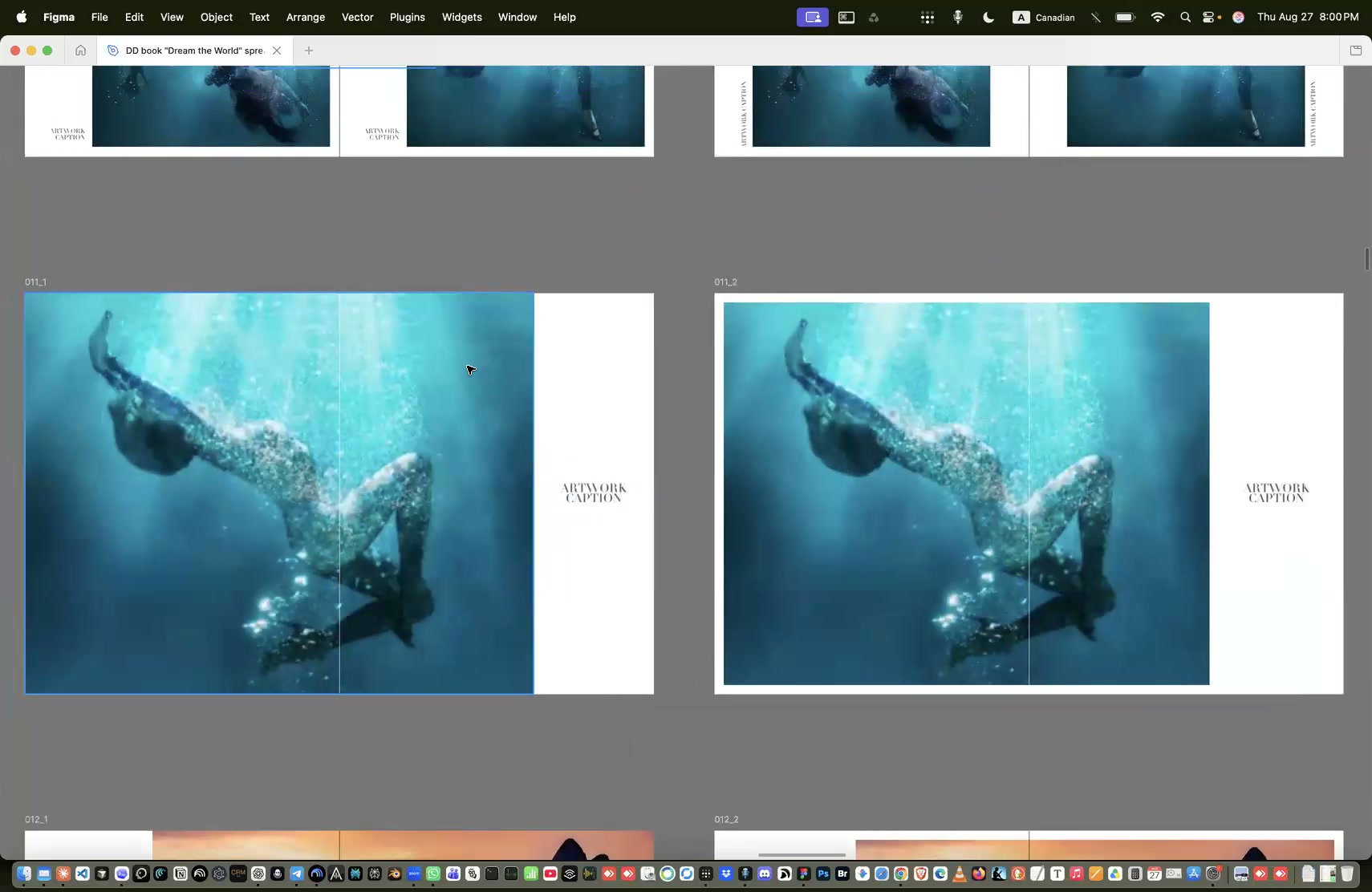Click the date and time in menu bar

pyautogui.click(x=1308, y=17)
